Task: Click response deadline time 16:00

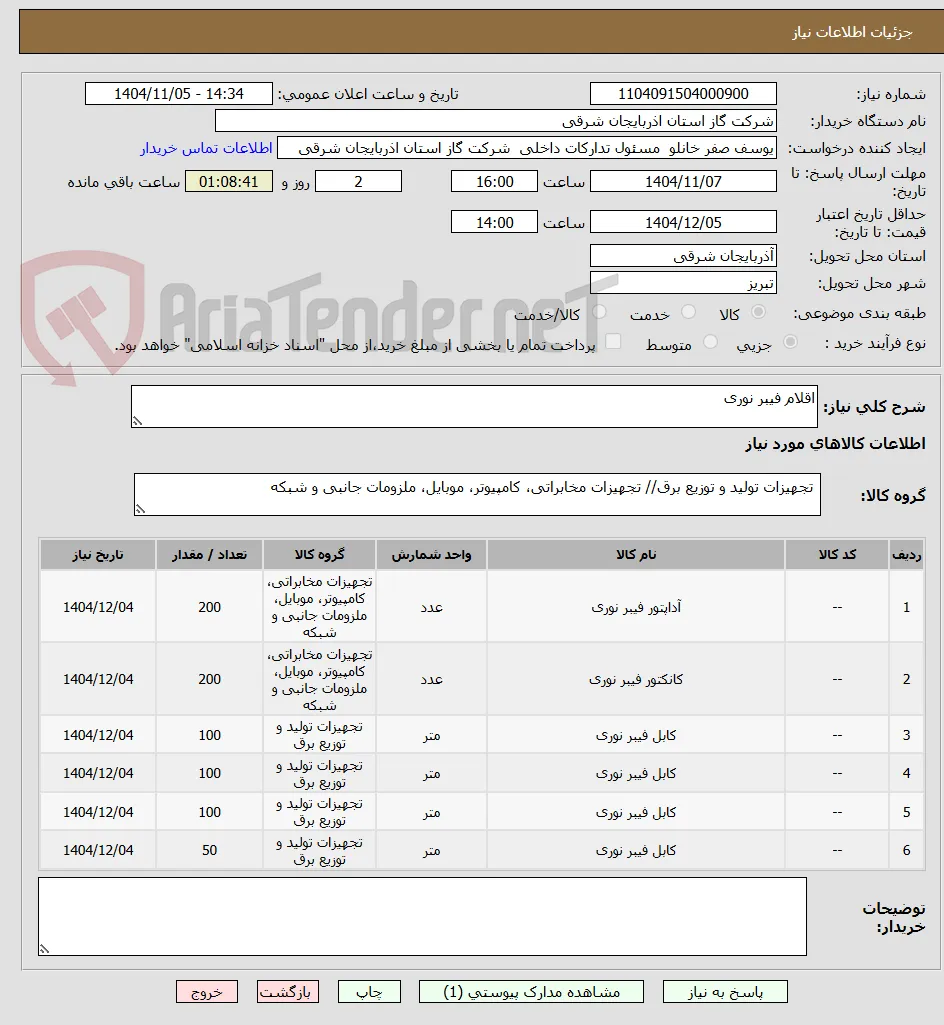Action: click(x=494, y=182)
